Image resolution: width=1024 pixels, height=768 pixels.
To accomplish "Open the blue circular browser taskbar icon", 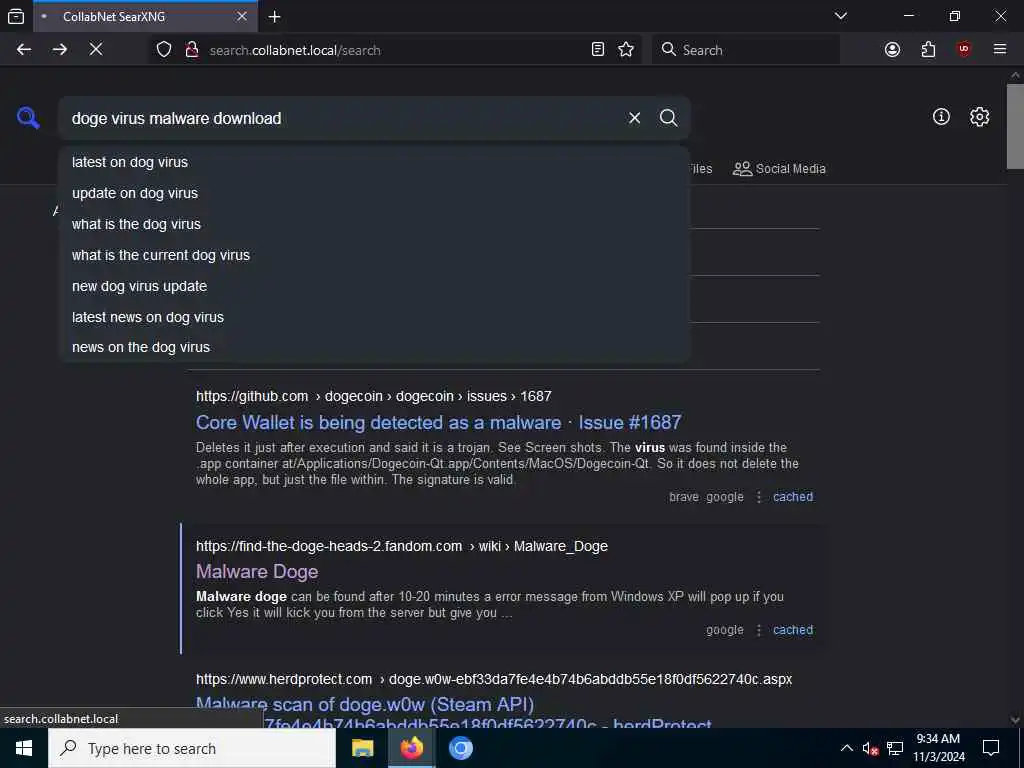I will pos(460,748).
